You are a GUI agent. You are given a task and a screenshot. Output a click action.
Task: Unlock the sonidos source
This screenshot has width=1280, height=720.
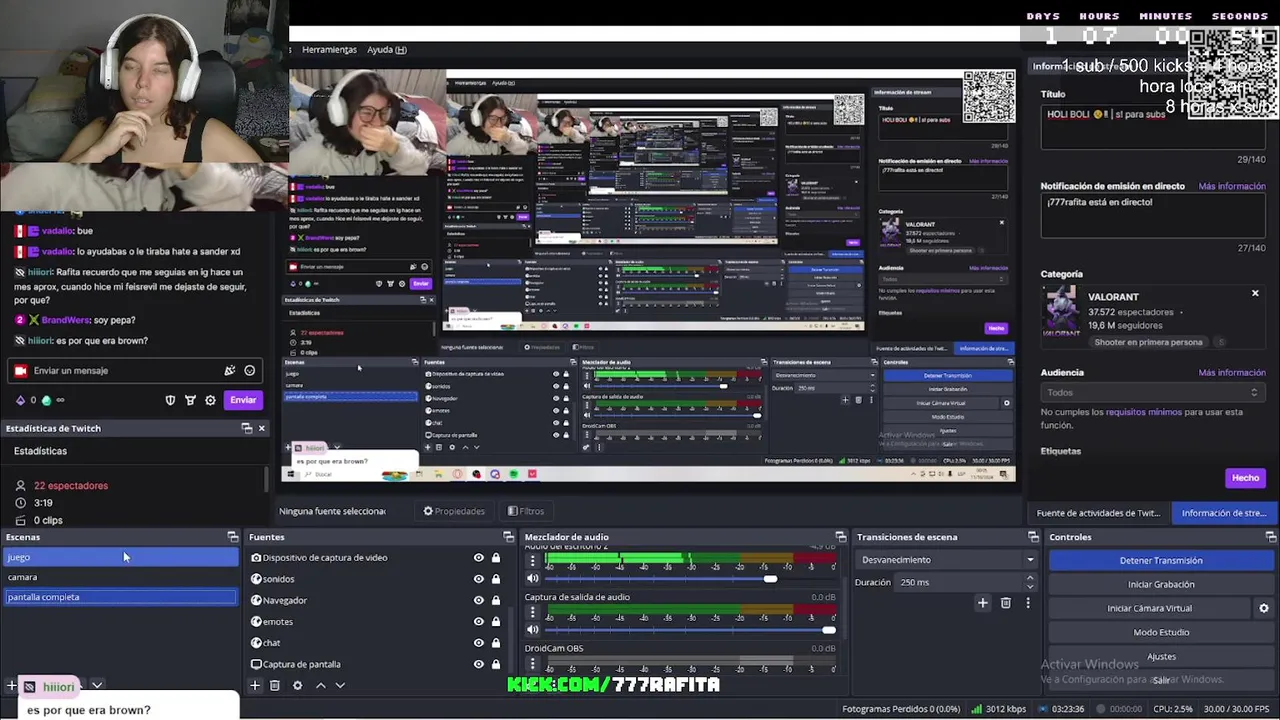pyautogui.click(x=496, y=579)
